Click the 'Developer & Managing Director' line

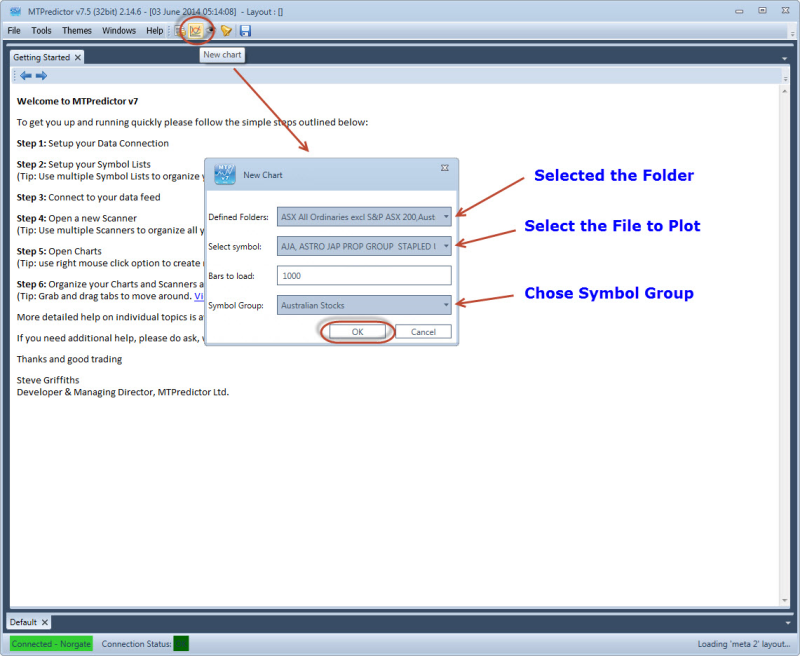[x=123, y=392]
